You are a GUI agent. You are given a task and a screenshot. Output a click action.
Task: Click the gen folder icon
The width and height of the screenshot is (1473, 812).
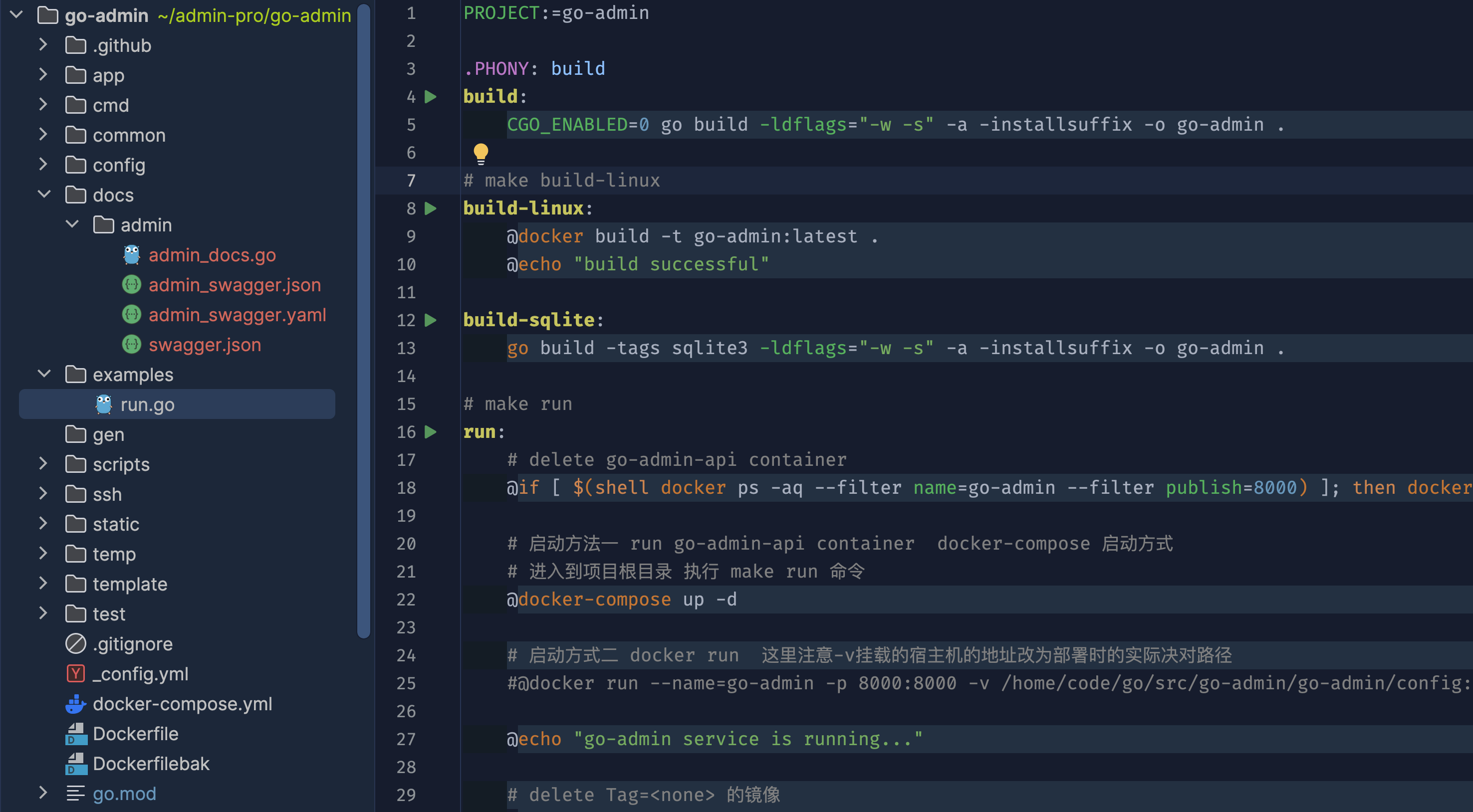[x=75, y=434]
